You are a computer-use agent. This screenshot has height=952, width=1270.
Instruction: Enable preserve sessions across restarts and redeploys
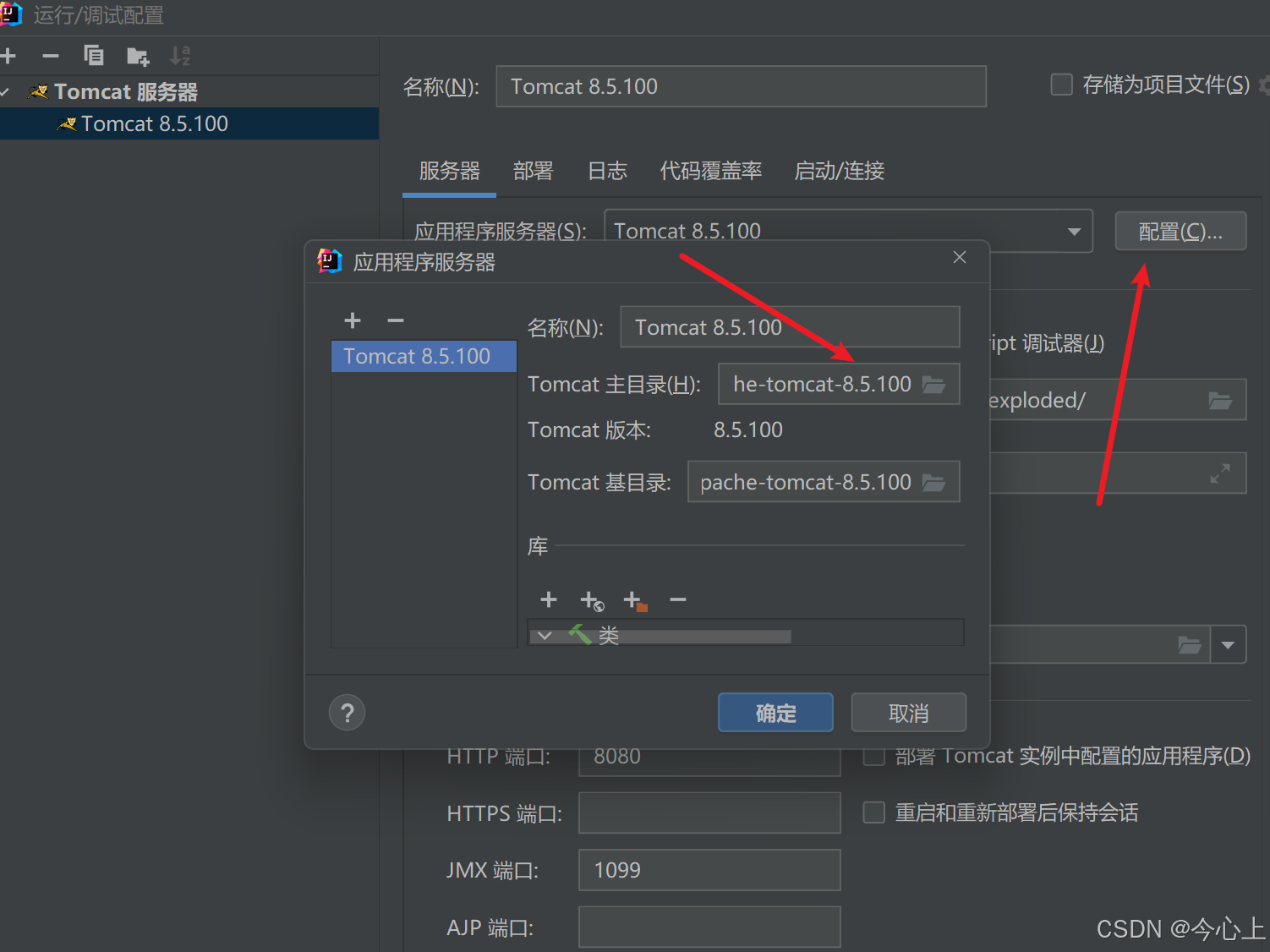pyautogui.click(x=873, y=812)
